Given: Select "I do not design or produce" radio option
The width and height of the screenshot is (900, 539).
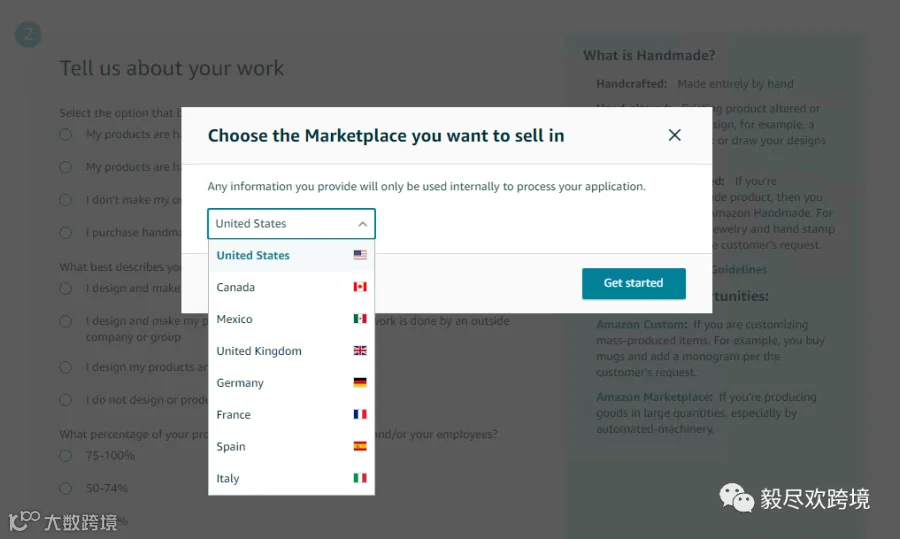Looking at the screenshot, I should pyautogui.click(x=66, y=400).
